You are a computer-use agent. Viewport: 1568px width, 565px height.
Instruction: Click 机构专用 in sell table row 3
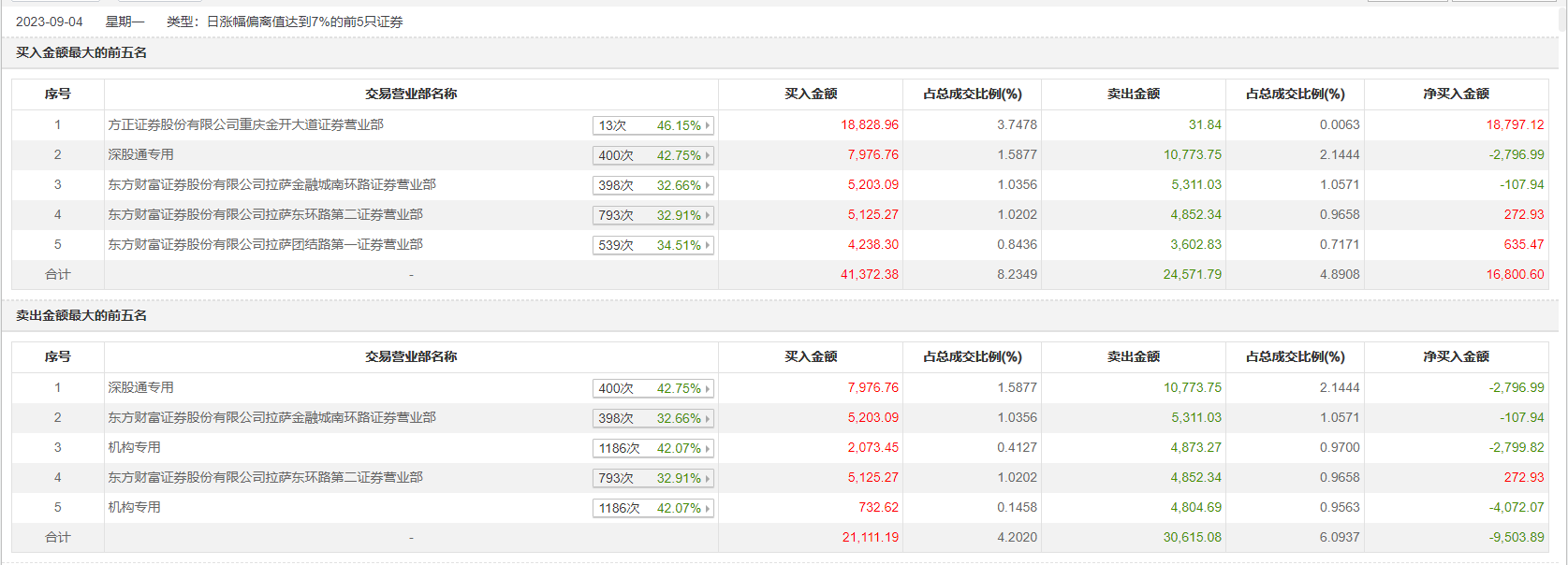click(x=134, y=447)
